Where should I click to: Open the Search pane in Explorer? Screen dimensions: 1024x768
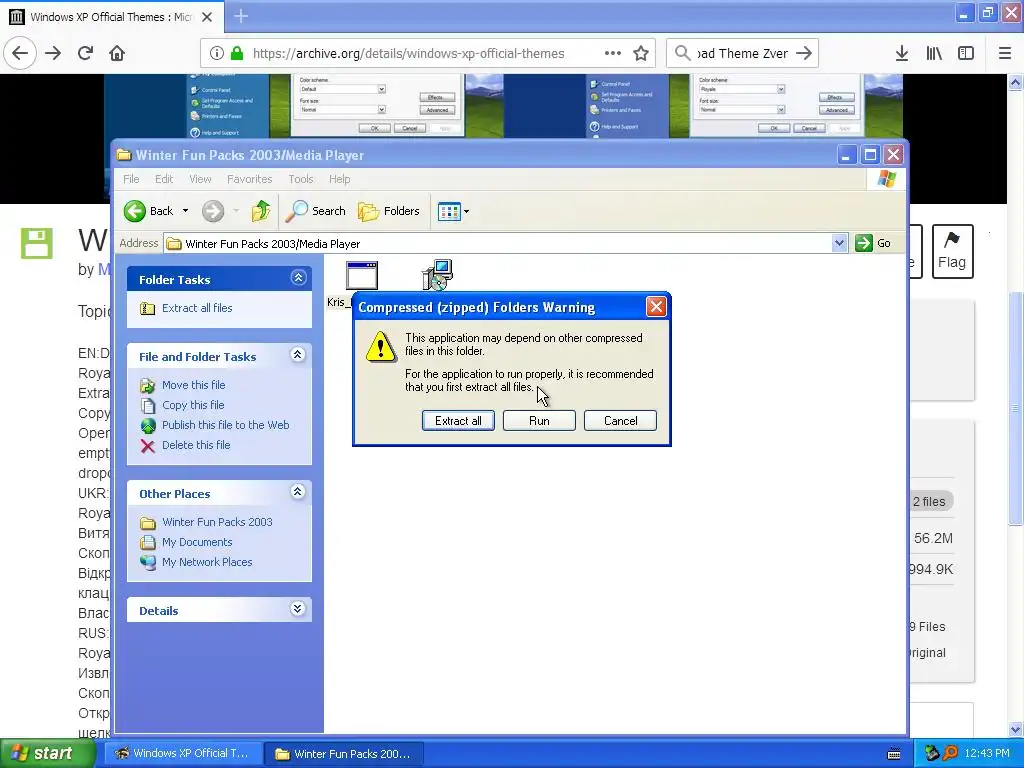[316, 211]
